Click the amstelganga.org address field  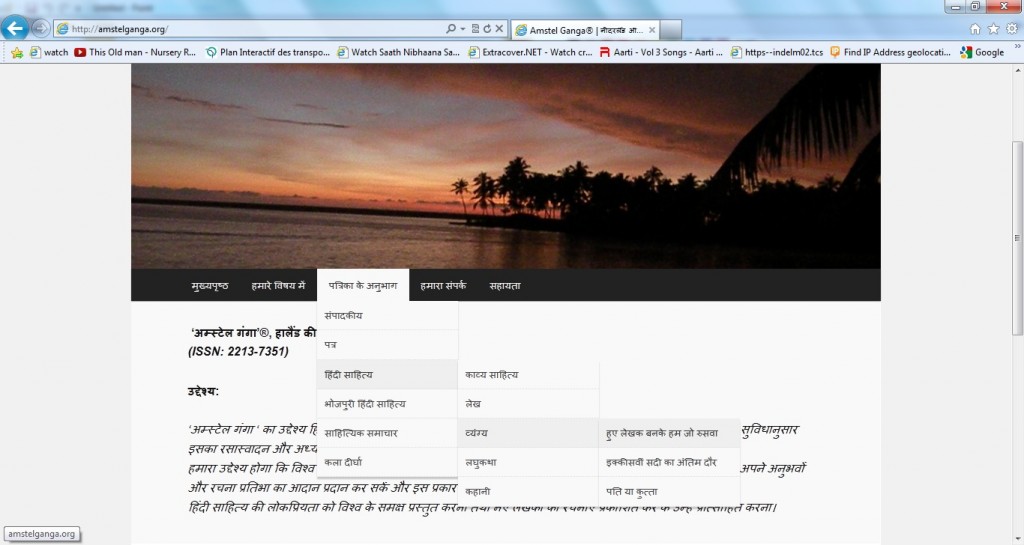250,29
